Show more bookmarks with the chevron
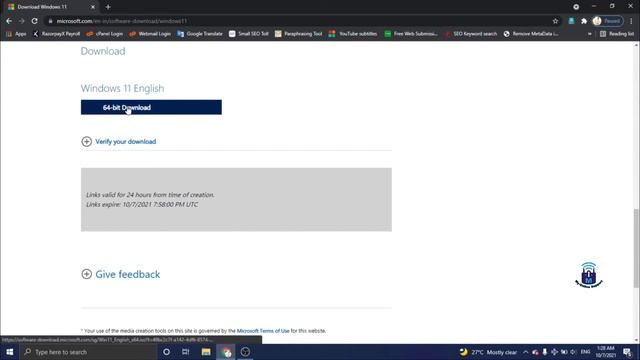The image size is (640, 360). [x=589, y=34]
